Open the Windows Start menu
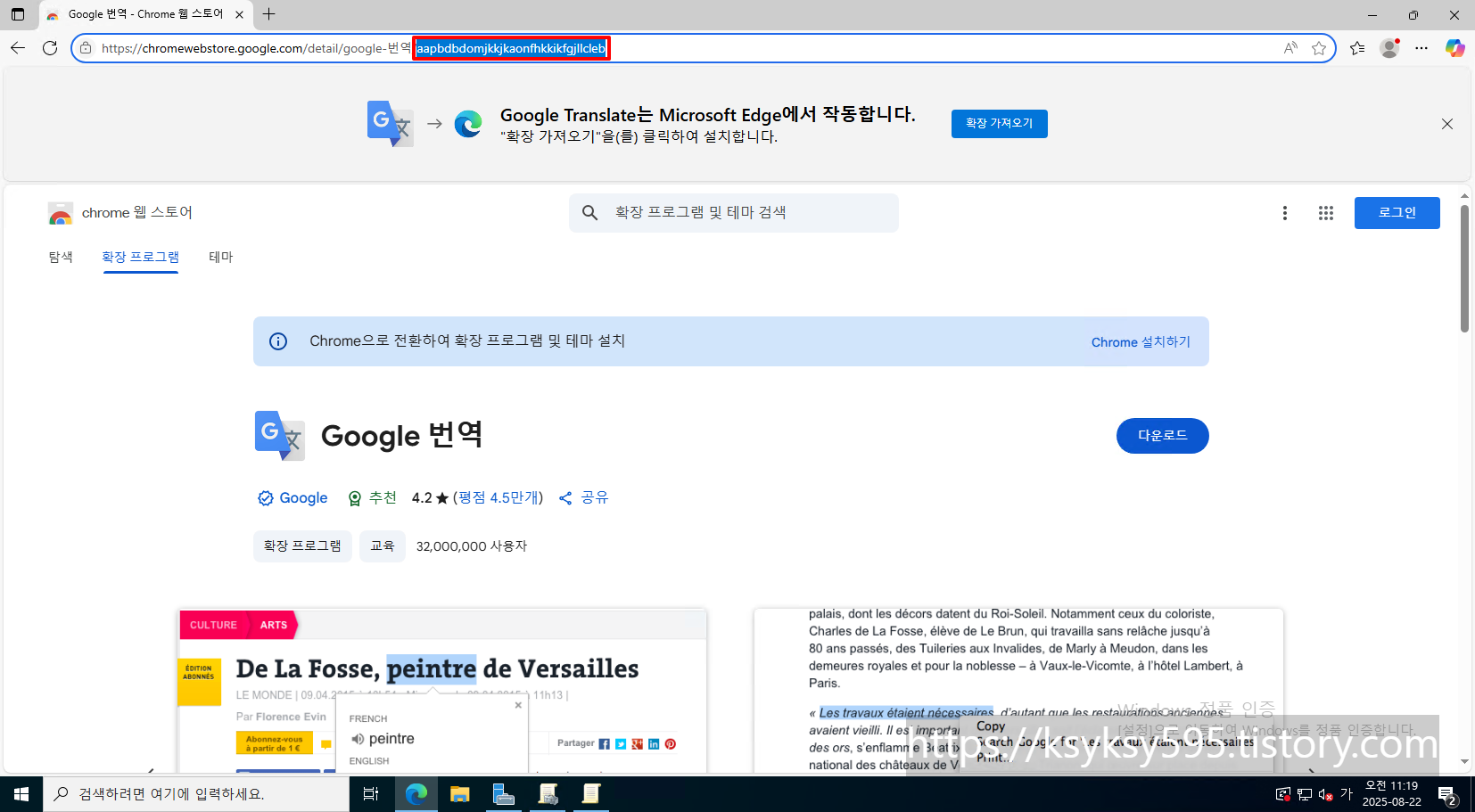1475x812 pixels. pos(21,794)
